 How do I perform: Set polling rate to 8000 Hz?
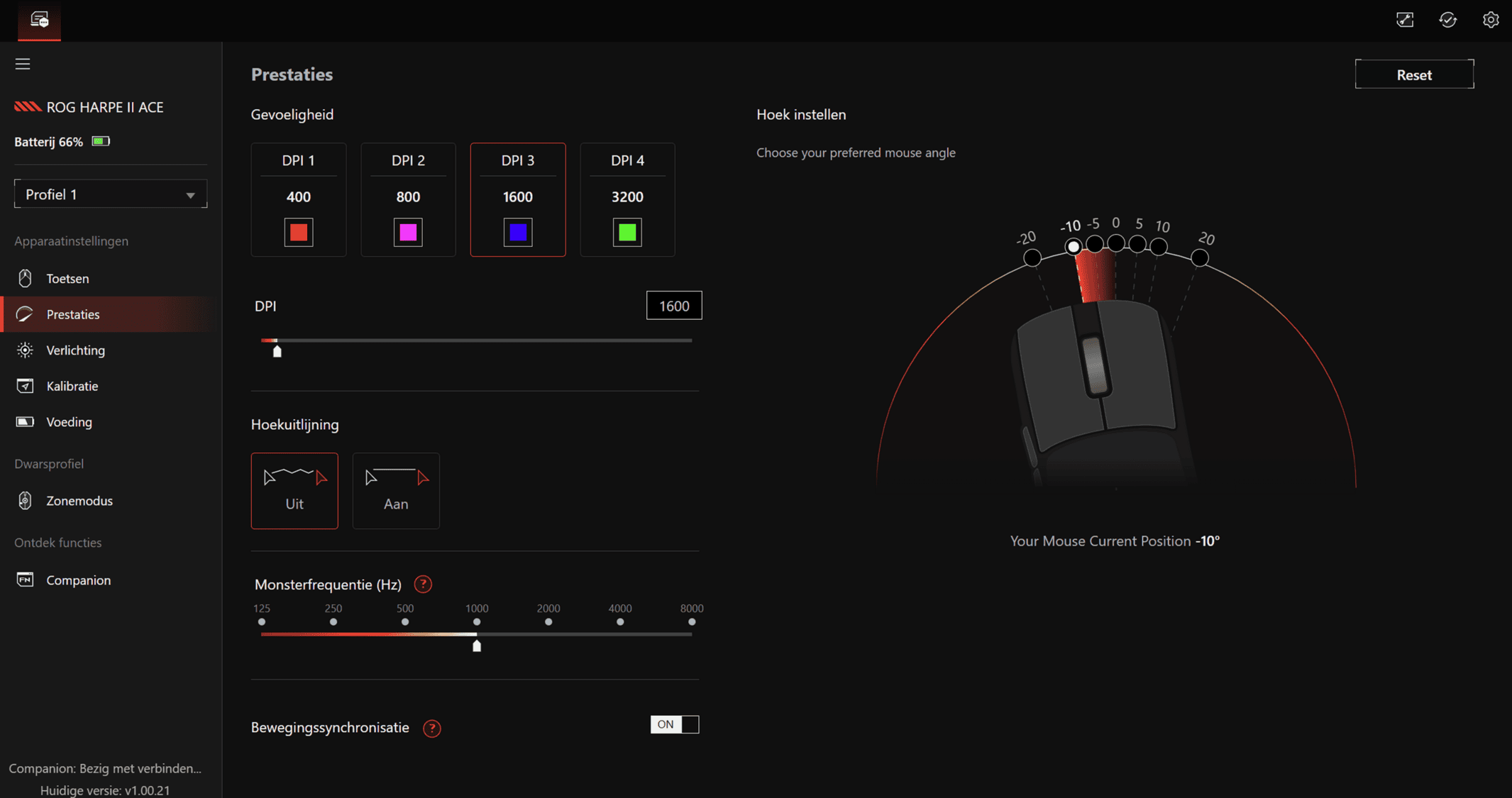(692, 621)
